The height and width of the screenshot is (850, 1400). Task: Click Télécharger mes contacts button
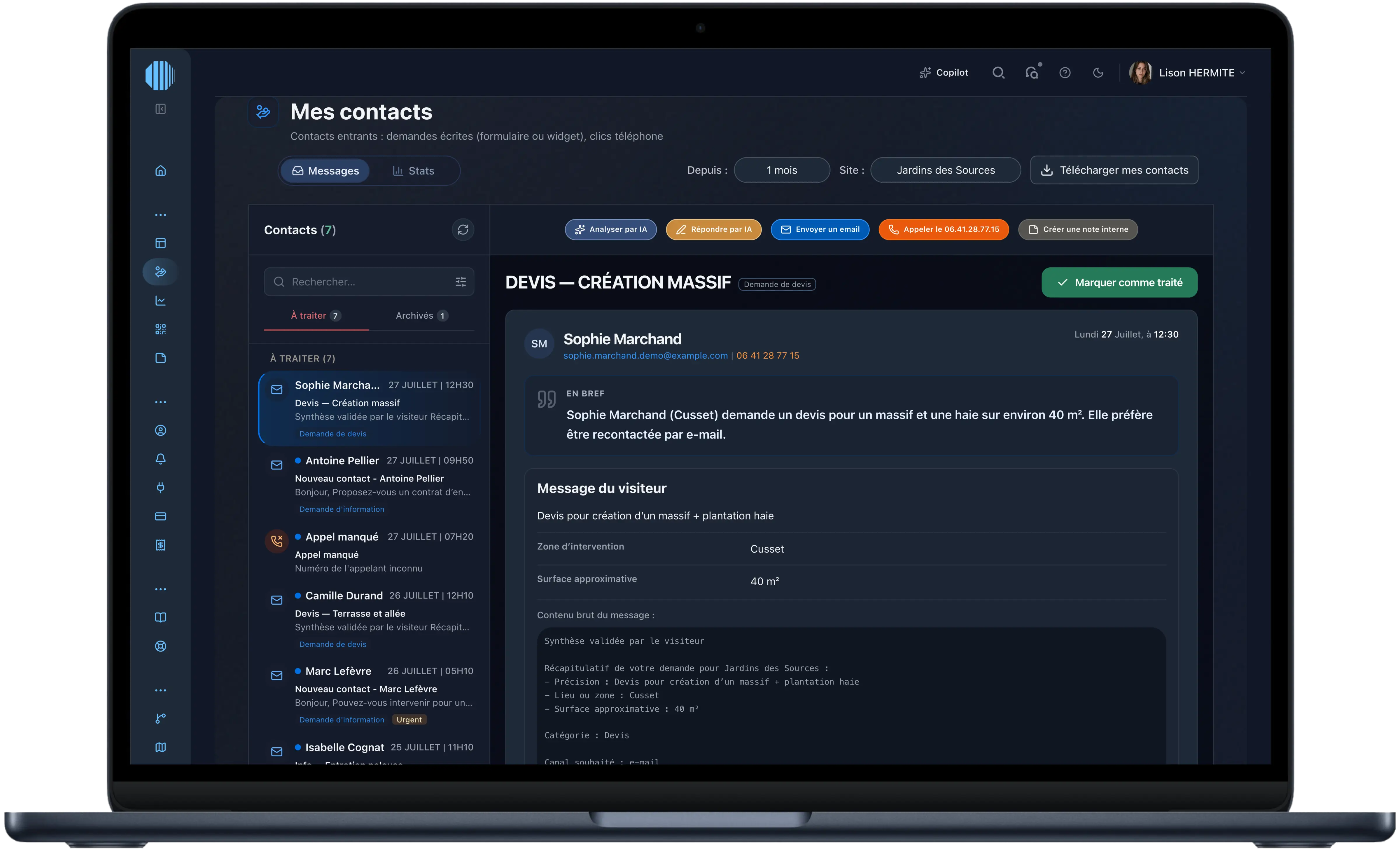click(1114, 170)
